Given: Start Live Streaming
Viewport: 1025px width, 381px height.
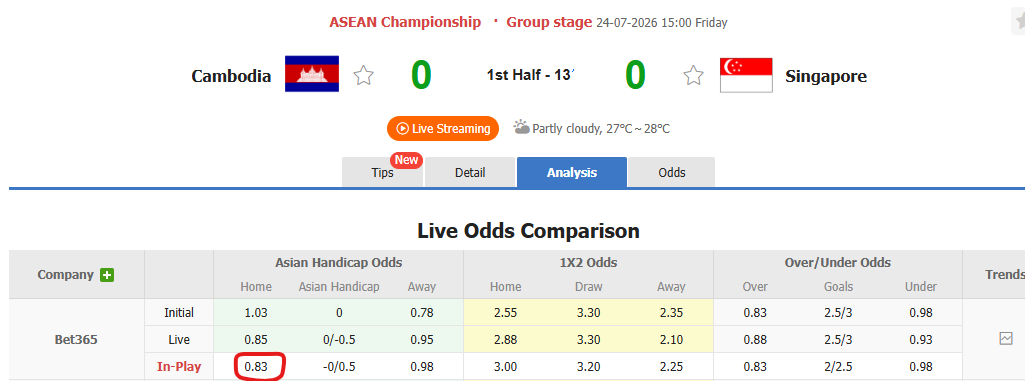Looking at the screenshot, I should [x=443, y=129].
